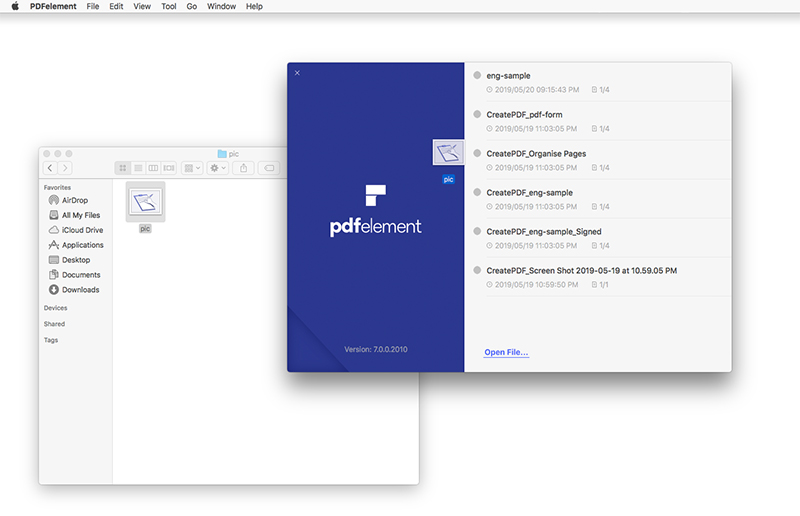Click the Open File... link
Image resolution: width=800 pixels, height=516 pixels.
point(506,353)
